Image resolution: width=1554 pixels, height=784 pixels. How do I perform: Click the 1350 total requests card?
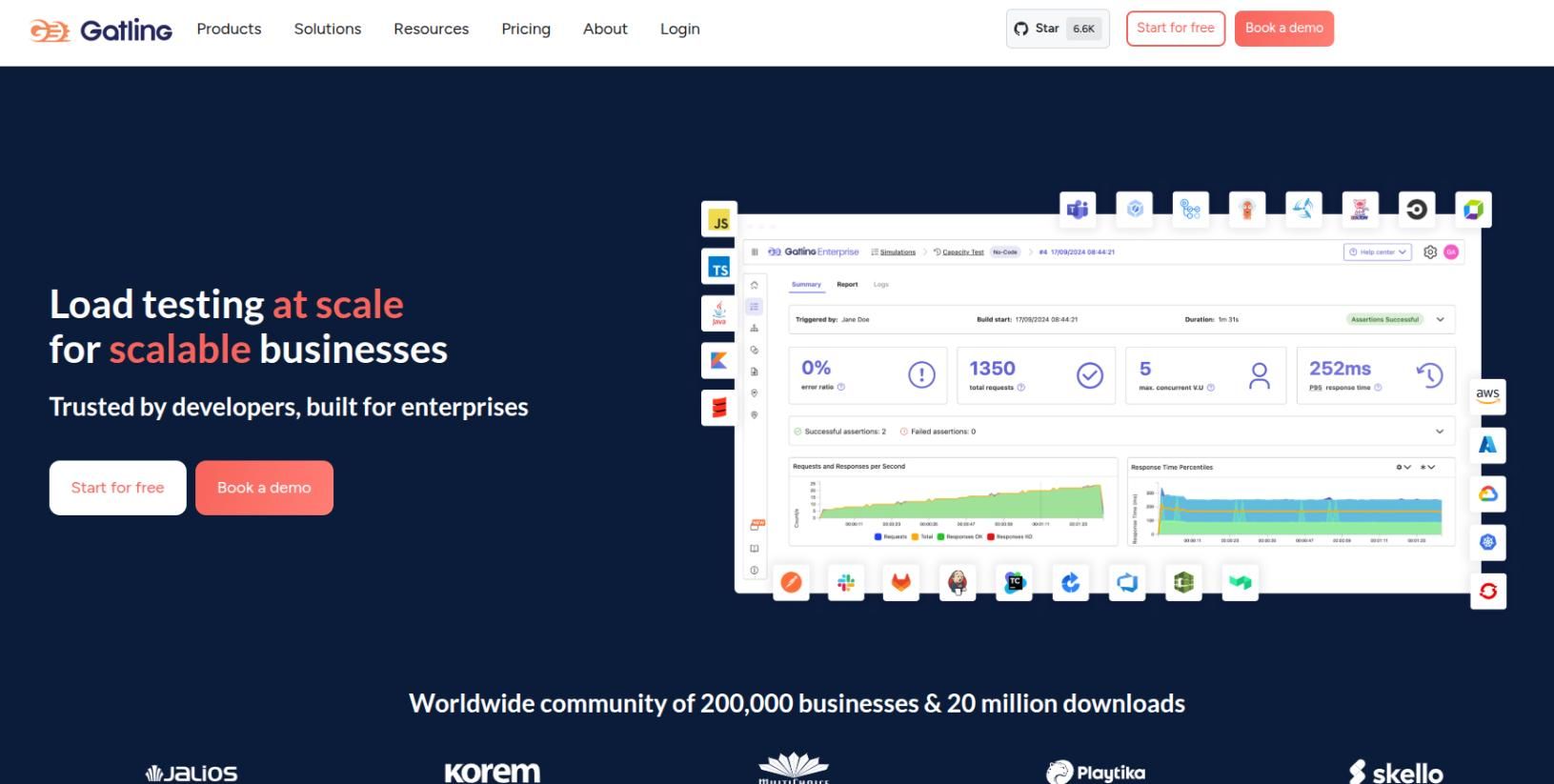coord(1037,375)
